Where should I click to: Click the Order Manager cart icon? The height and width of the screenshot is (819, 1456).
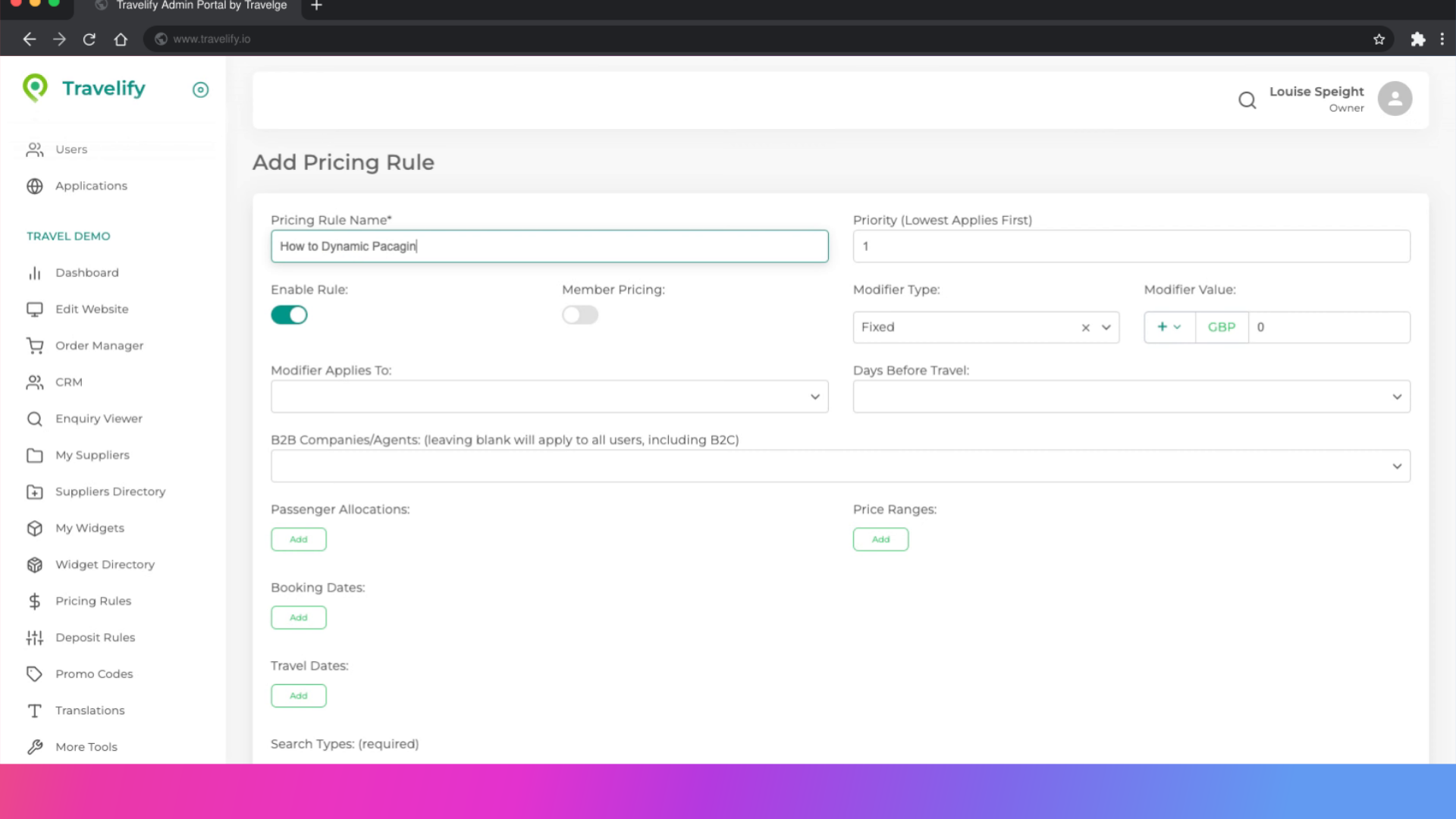click(x=35, y=346)
